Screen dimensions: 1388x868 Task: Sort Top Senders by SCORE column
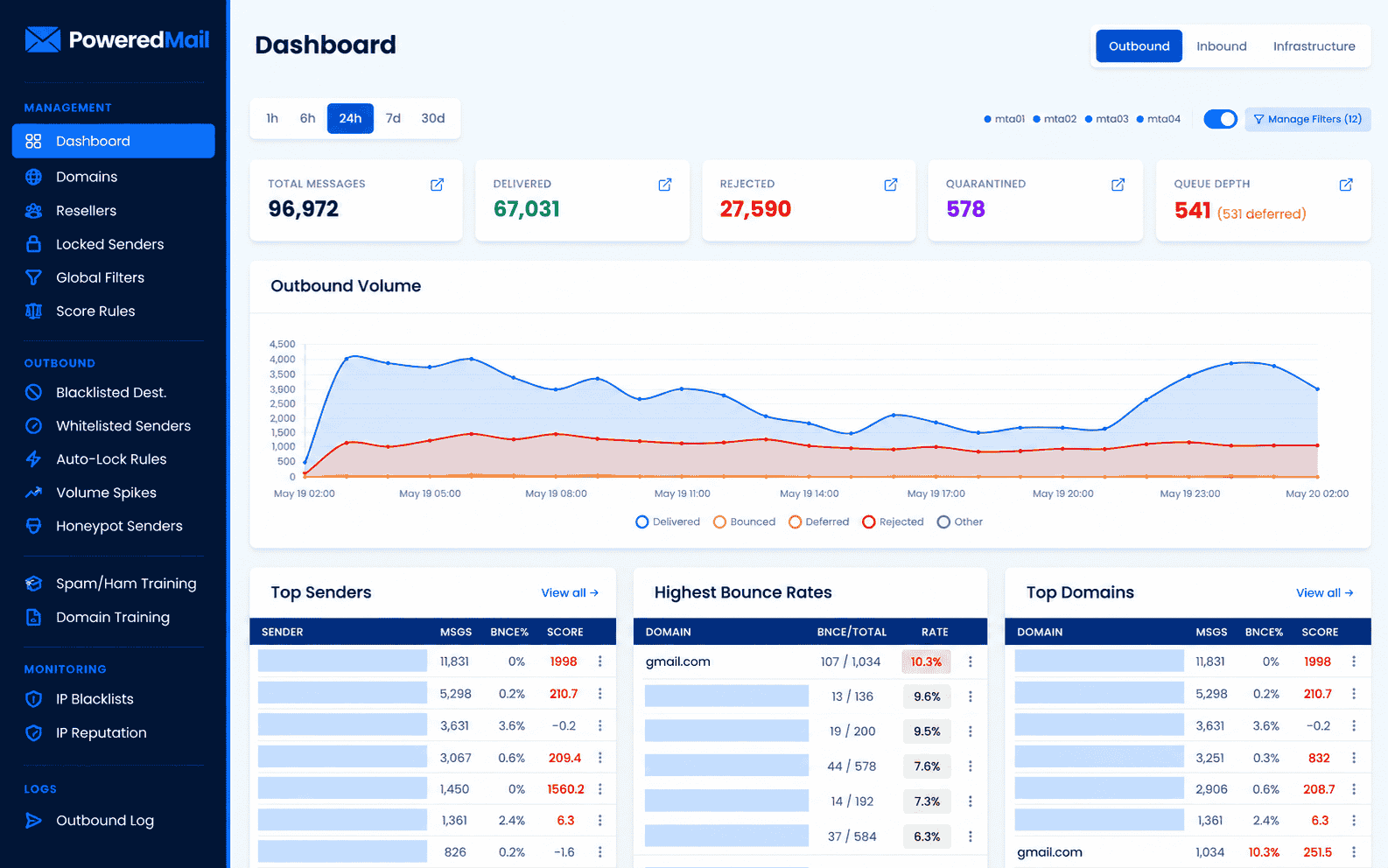[x=564, y=632]
